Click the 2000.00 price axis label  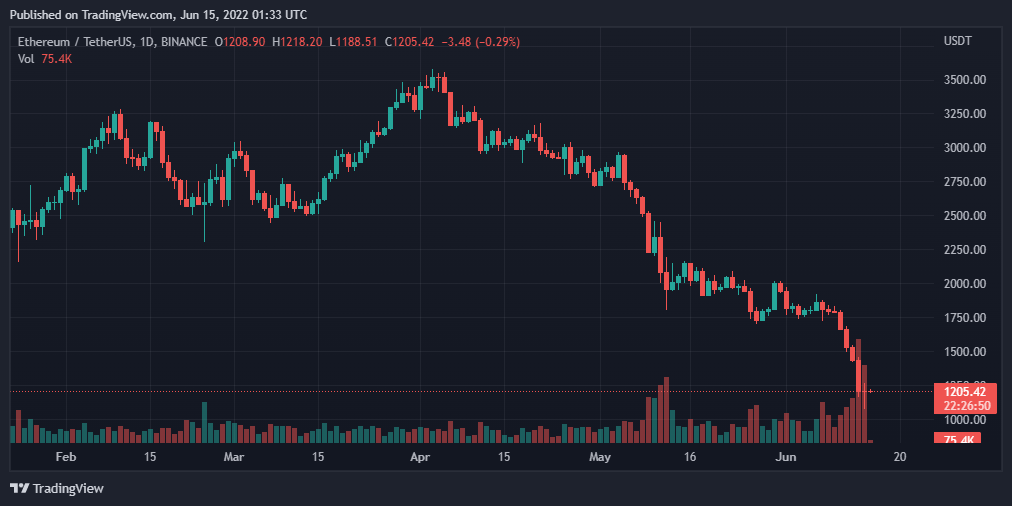point(964,284)
